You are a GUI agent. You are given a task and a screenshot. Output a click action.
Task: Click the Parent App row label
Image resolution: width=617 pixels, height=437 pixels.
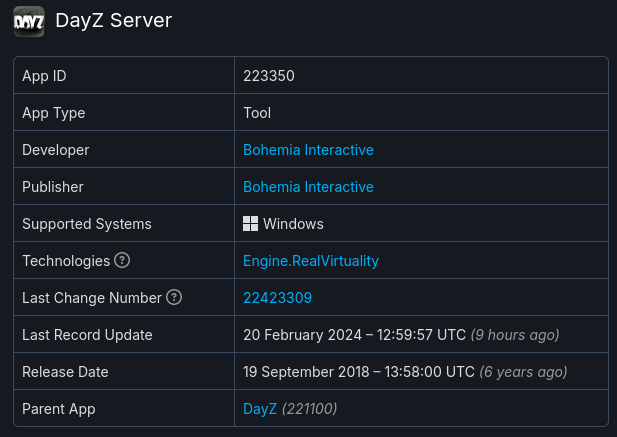click(x=59, y=409)
